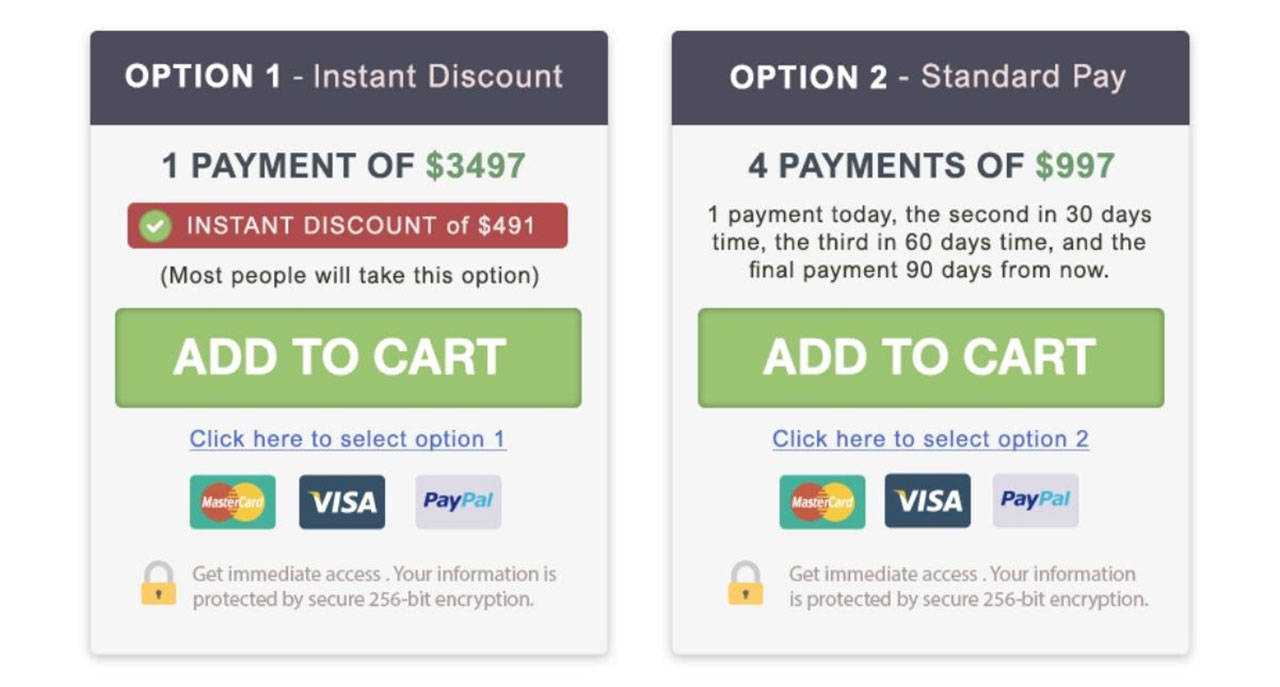Click the padlock icon in Option 1

(158, 583)
